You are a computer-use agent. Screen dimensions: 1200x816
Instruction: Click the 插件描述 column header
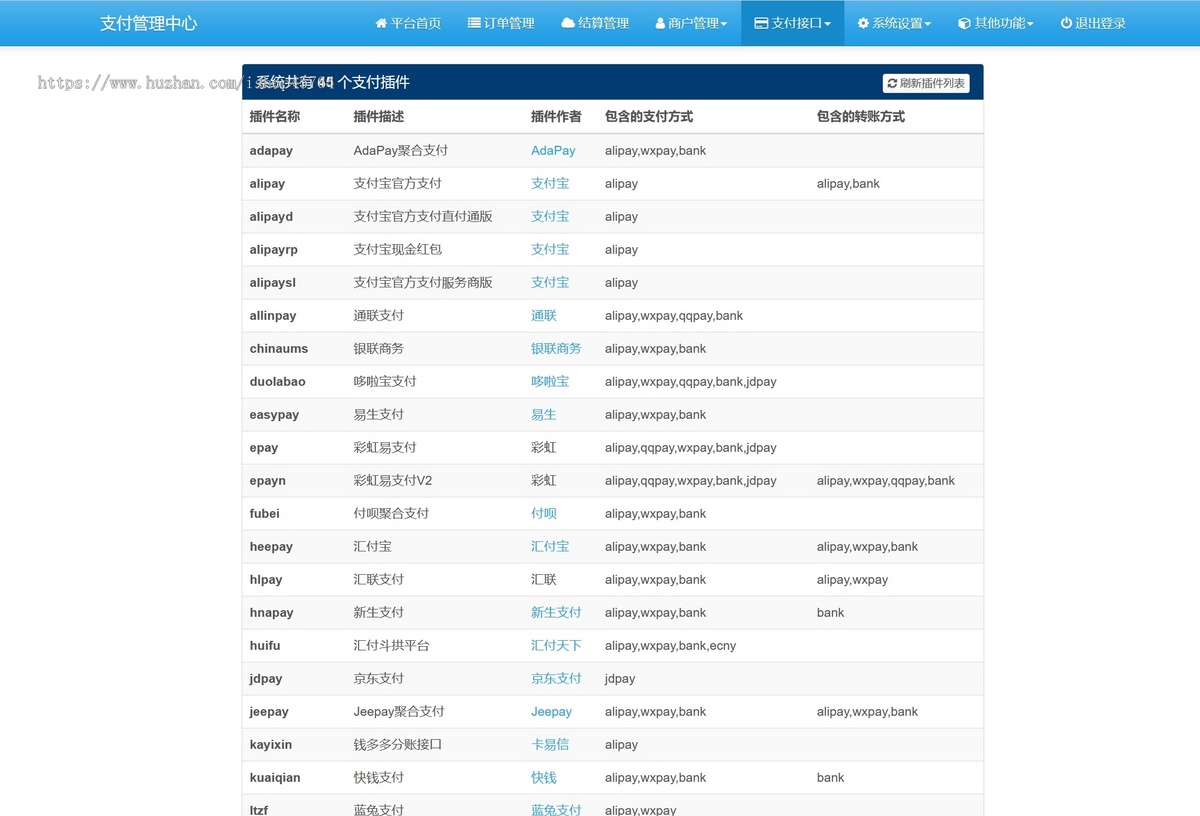pos(379,117)
